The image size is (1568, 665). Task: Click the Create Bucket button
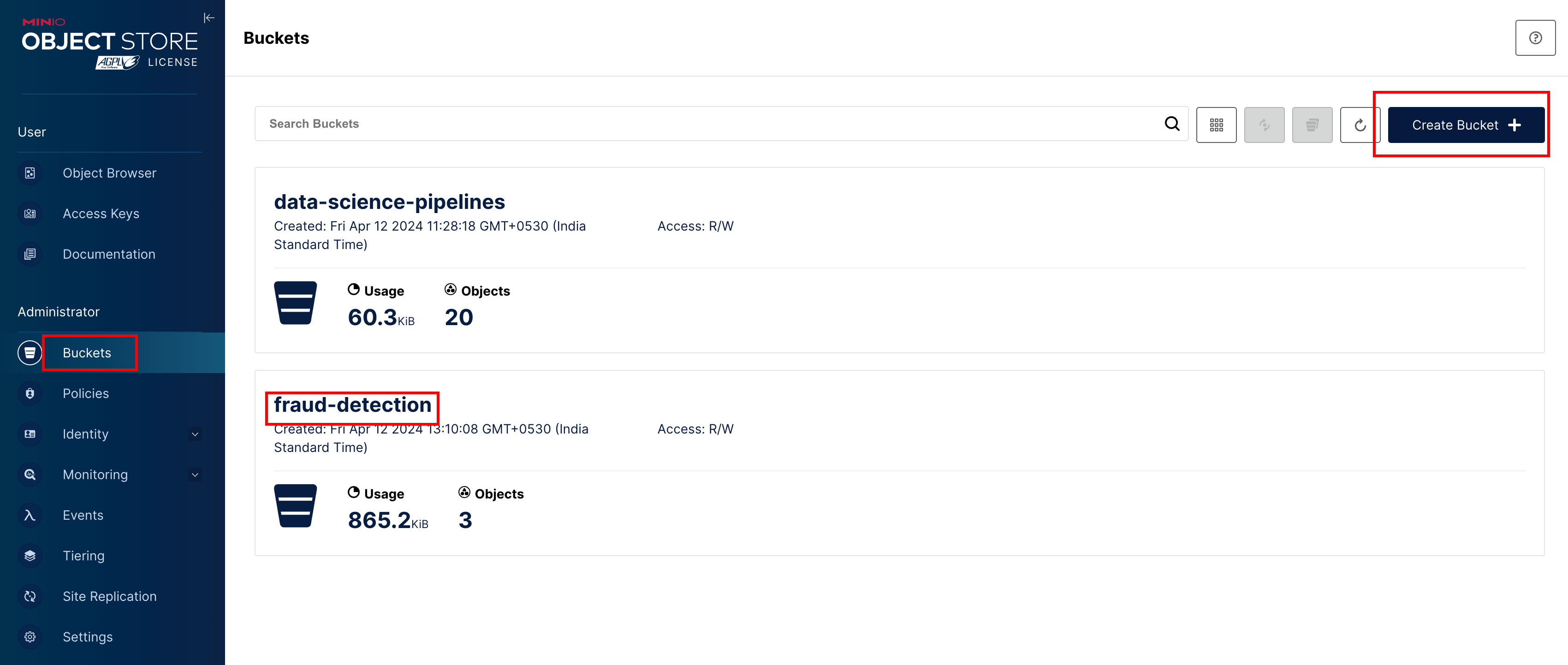click(x=1466, y=125)
